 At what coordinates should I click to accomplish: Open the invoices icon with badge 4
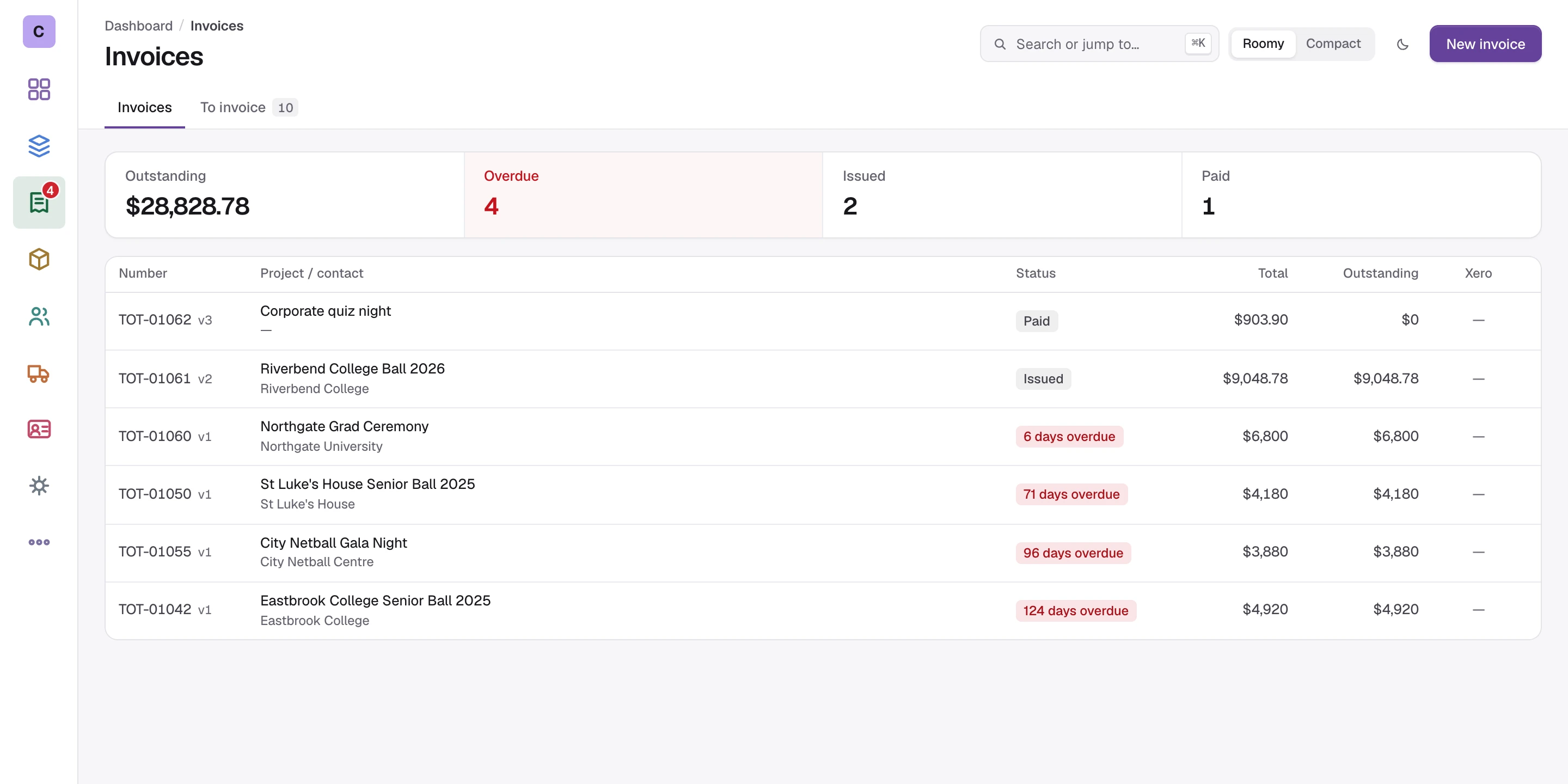(39, 203)
